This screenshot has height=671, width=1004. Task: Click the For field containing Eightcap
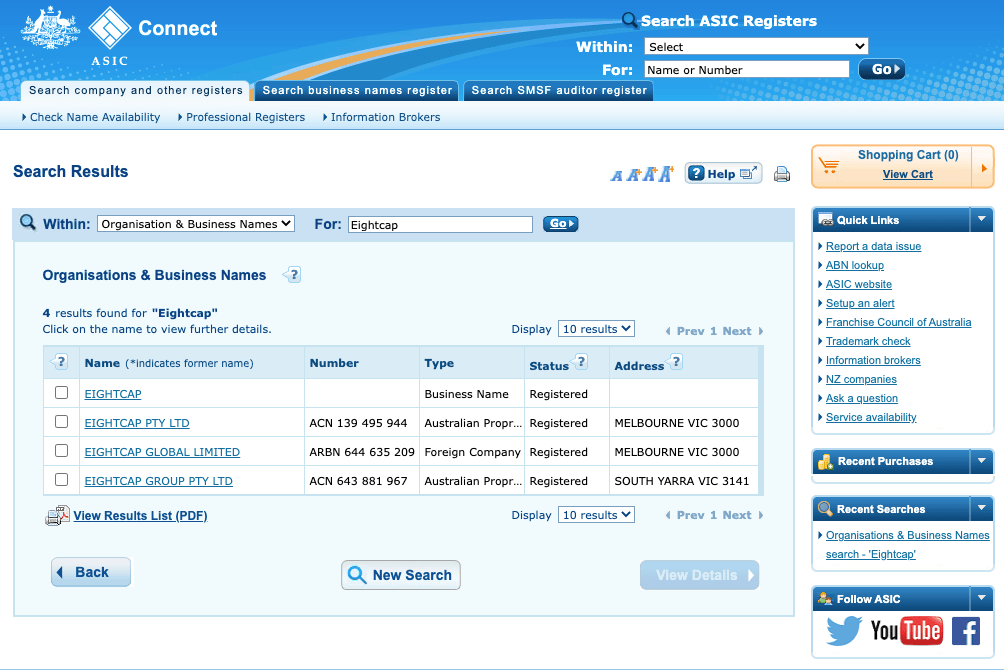[440, 225]
